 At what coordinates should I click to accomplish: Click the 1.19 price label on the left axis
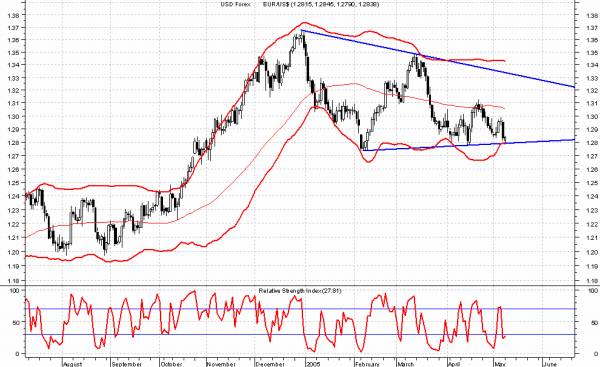point(13,266)
